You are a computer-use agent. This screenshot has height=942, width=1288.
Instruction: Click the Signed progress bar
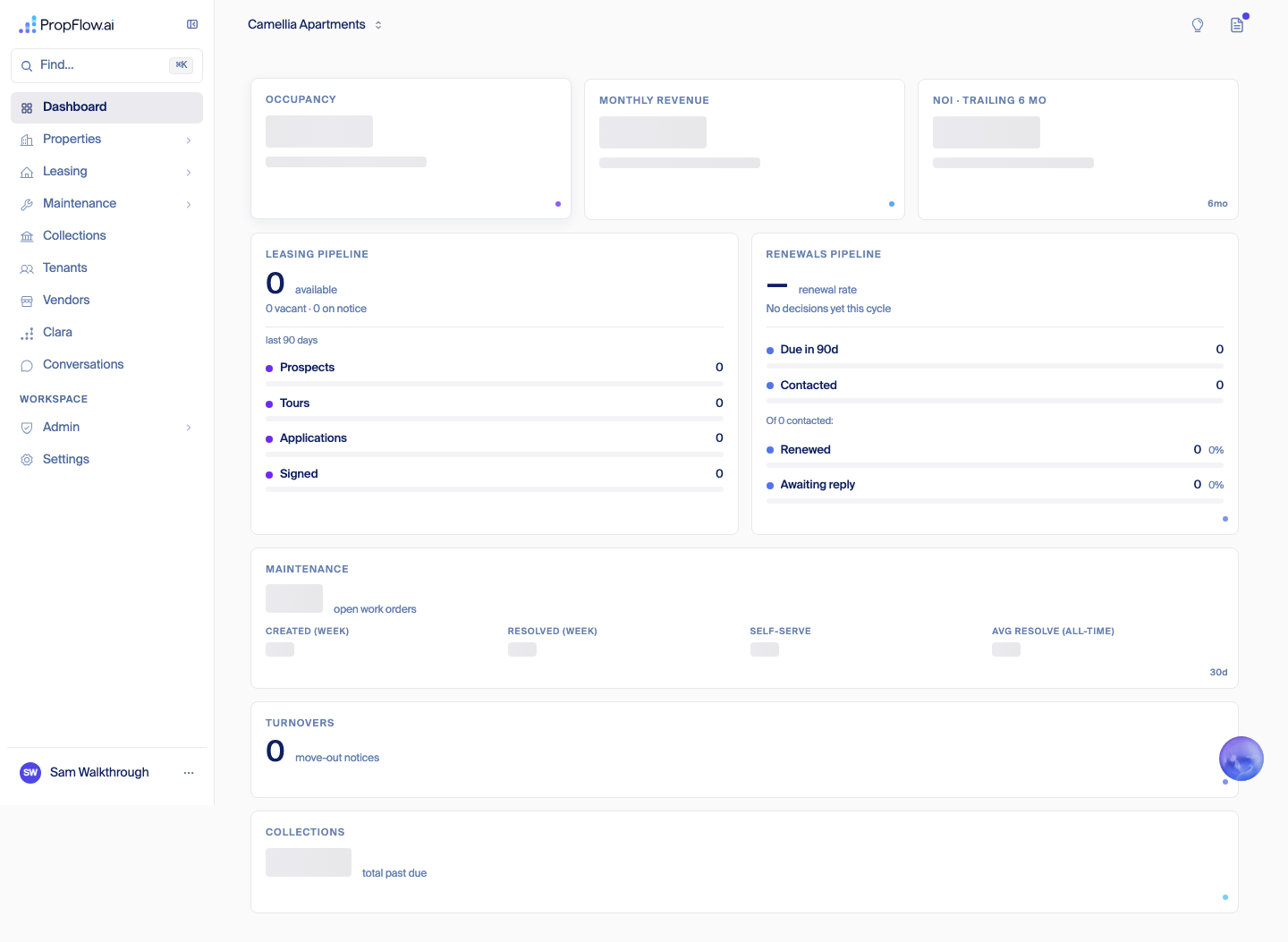coord(495,489)
